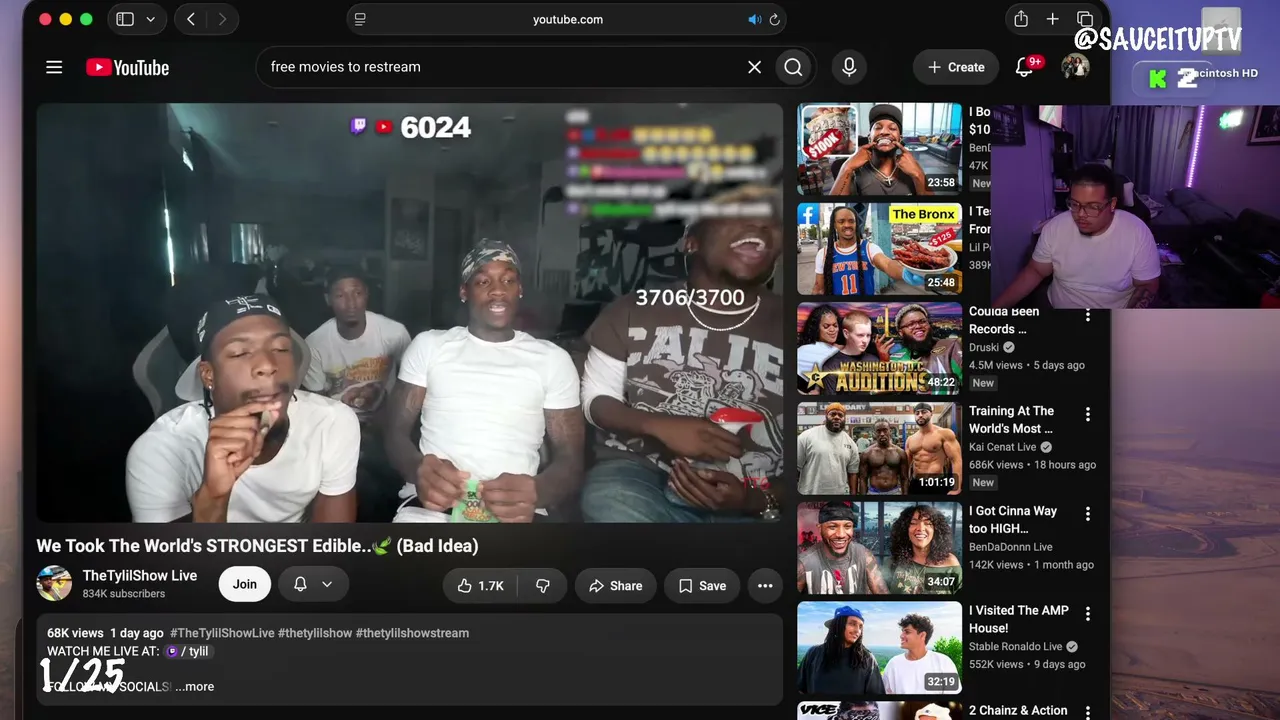1280x720 pixels.
Task: Open 'Coulda Been Records' video title
Action: [1004, 320]
